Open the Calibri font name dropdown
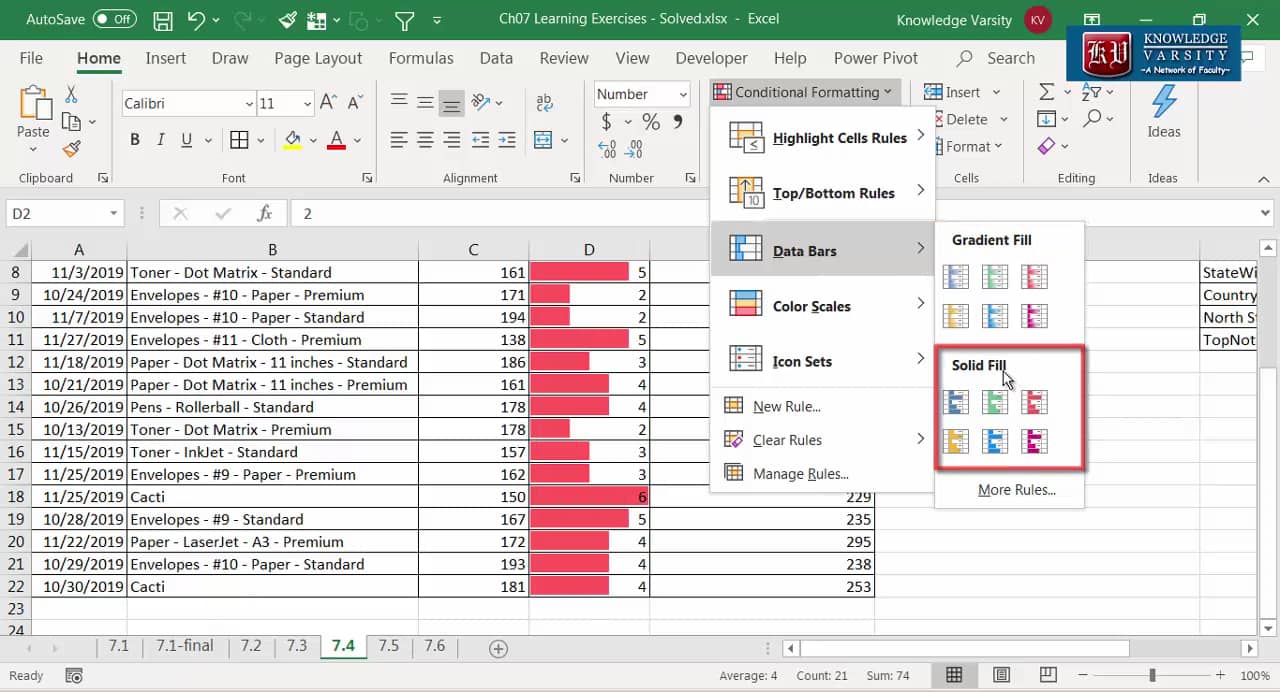This screenshot has height=692, width=1280. coord(249,104)
